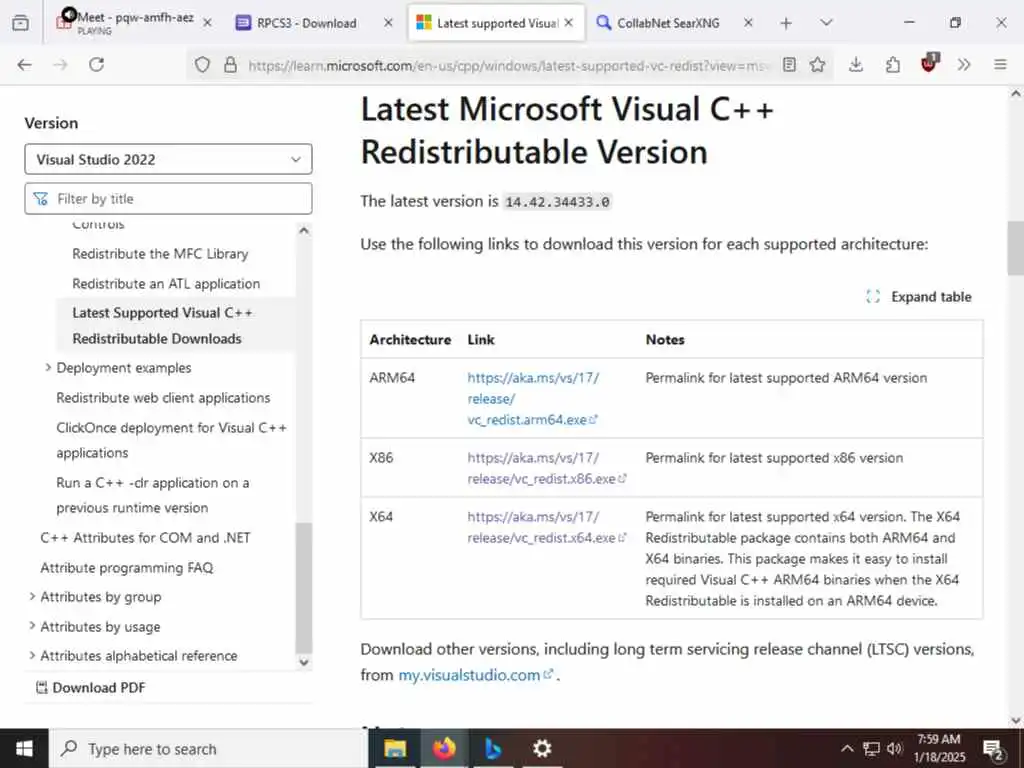The image size is (1024, 768).
Task: Open the Windows Start button
Action: [24, 748]
